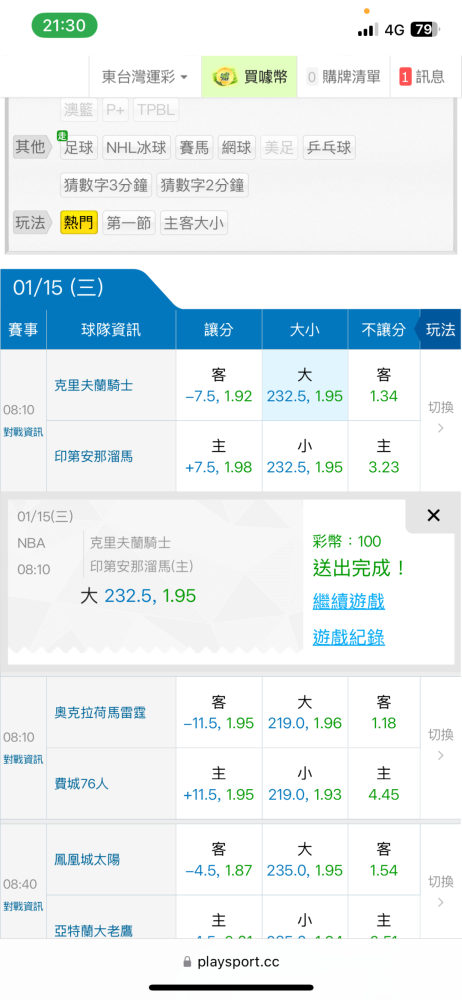Tap the 切換 arrow for Thunder game
Viewport: 462px width, 1000px height.
440,755
